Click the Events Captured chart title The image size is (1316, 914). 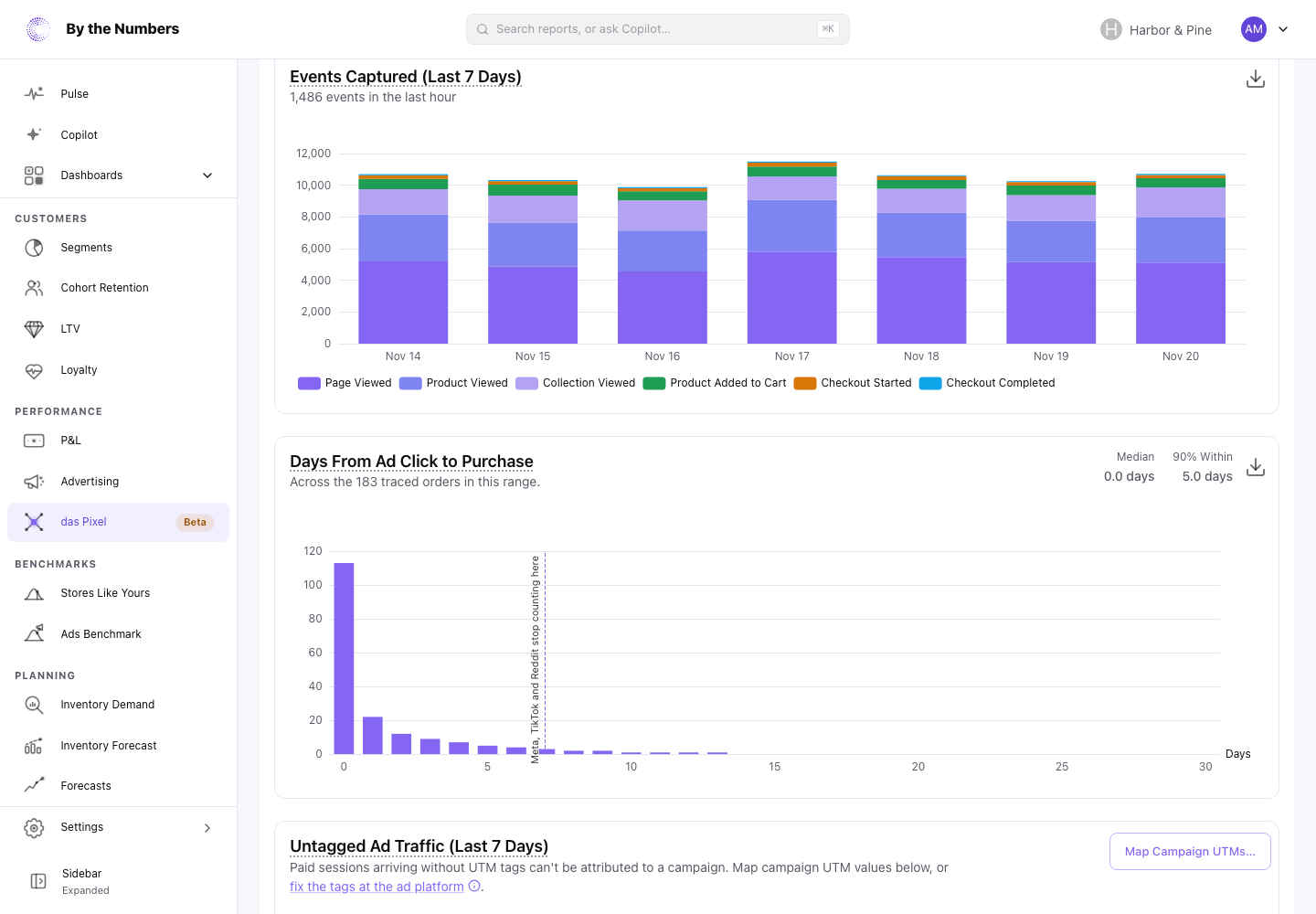click(406, 77)
